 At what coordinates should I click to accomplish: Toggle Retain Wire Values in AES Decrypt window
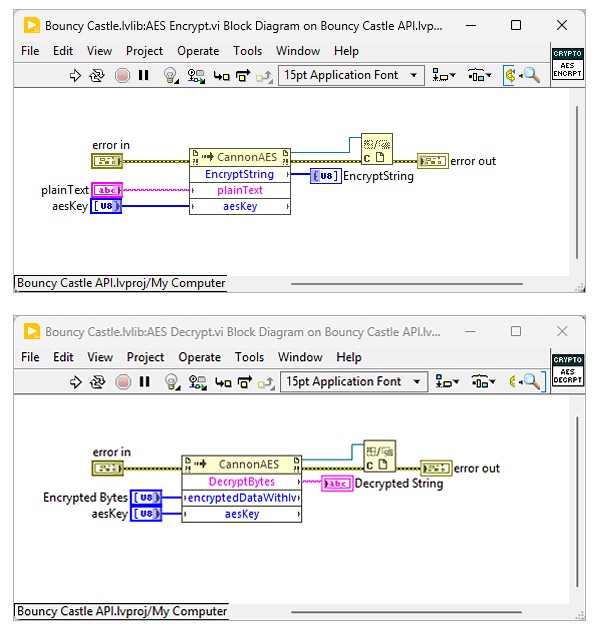198,382
